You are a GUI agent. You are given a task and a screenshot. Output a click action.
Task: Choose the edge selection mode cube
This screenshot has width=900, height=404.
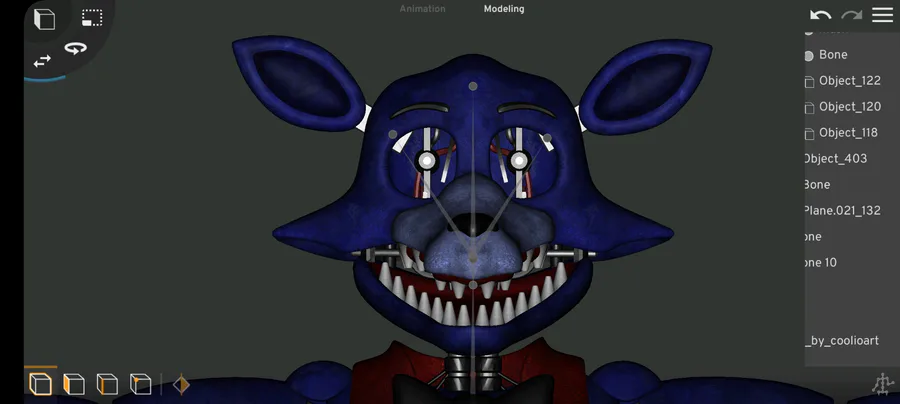click(x=107, y=384)
